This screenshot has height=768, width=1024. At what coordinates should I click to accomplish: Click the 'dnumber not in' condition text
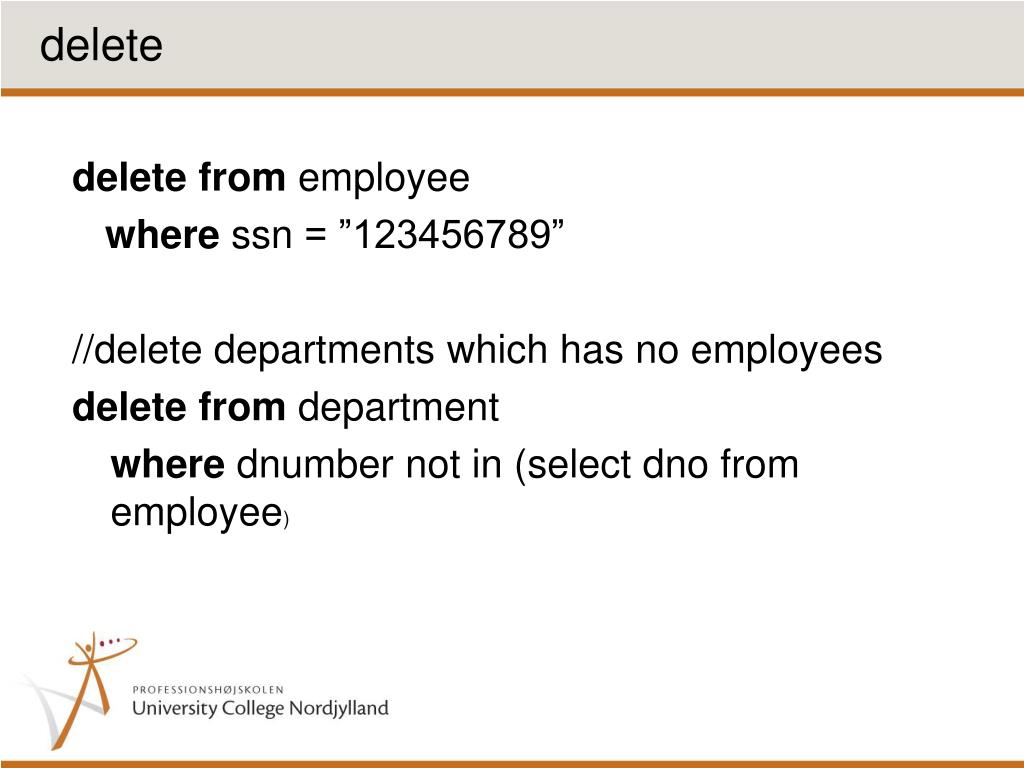(368, 464)
